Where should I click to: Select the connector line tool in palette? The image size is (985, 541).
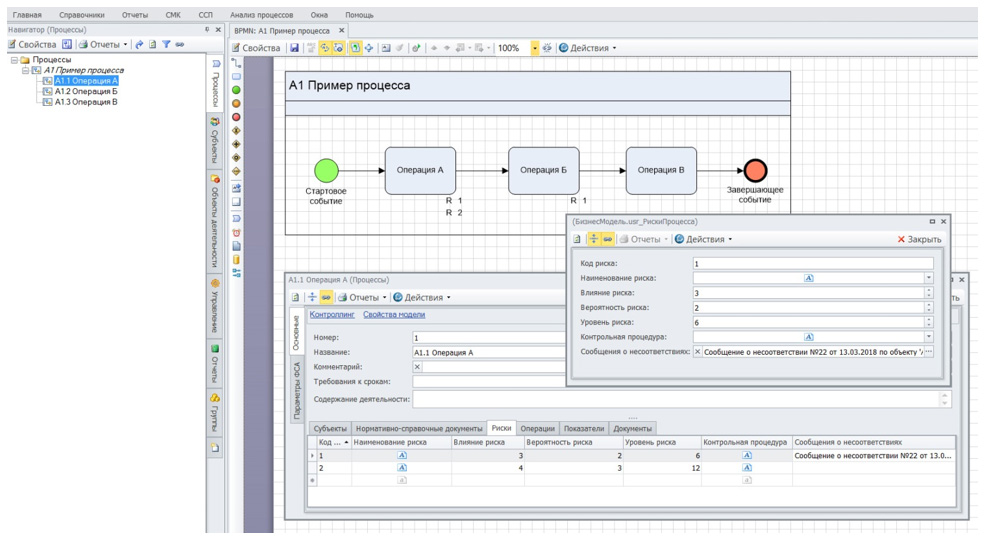tap(237, 63)
